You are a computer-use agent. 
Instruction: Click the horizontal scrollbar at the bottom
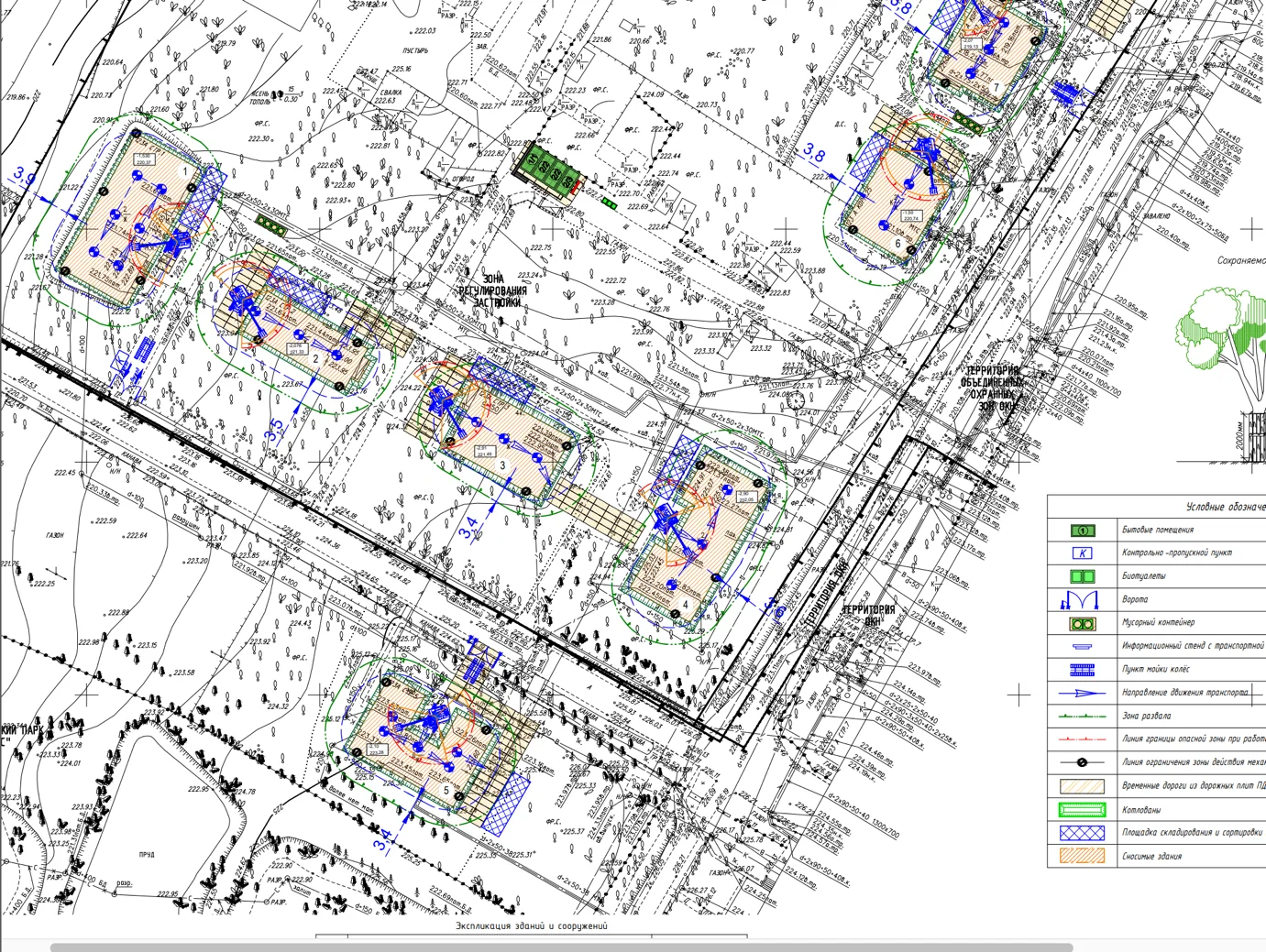pos(561,947)
